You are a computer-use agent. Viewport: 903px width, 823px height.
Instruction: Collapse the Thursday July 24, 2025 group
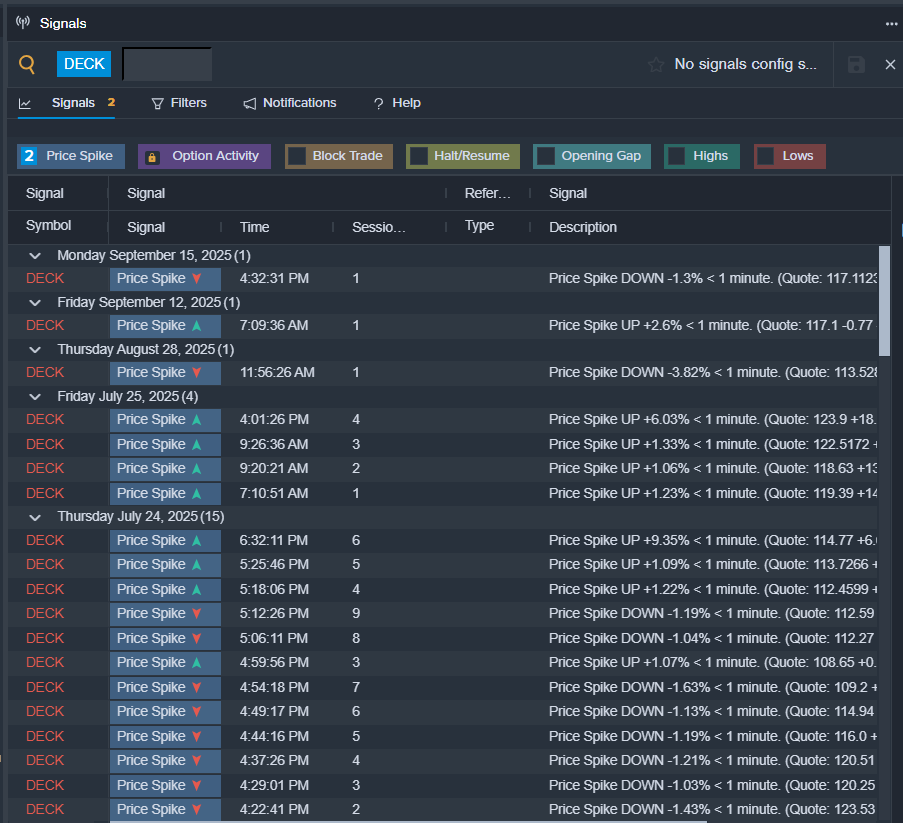(x=36, y=517)
